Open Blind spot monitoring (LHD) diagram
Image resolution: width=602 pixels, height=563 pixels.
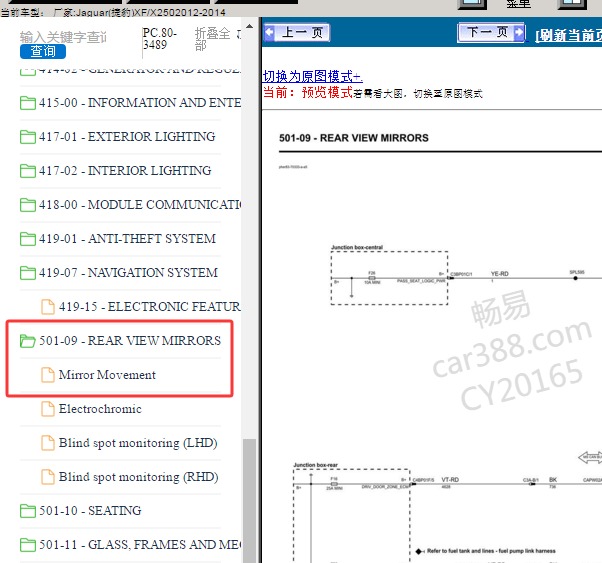pyautogui.click(x=138, y=443)
